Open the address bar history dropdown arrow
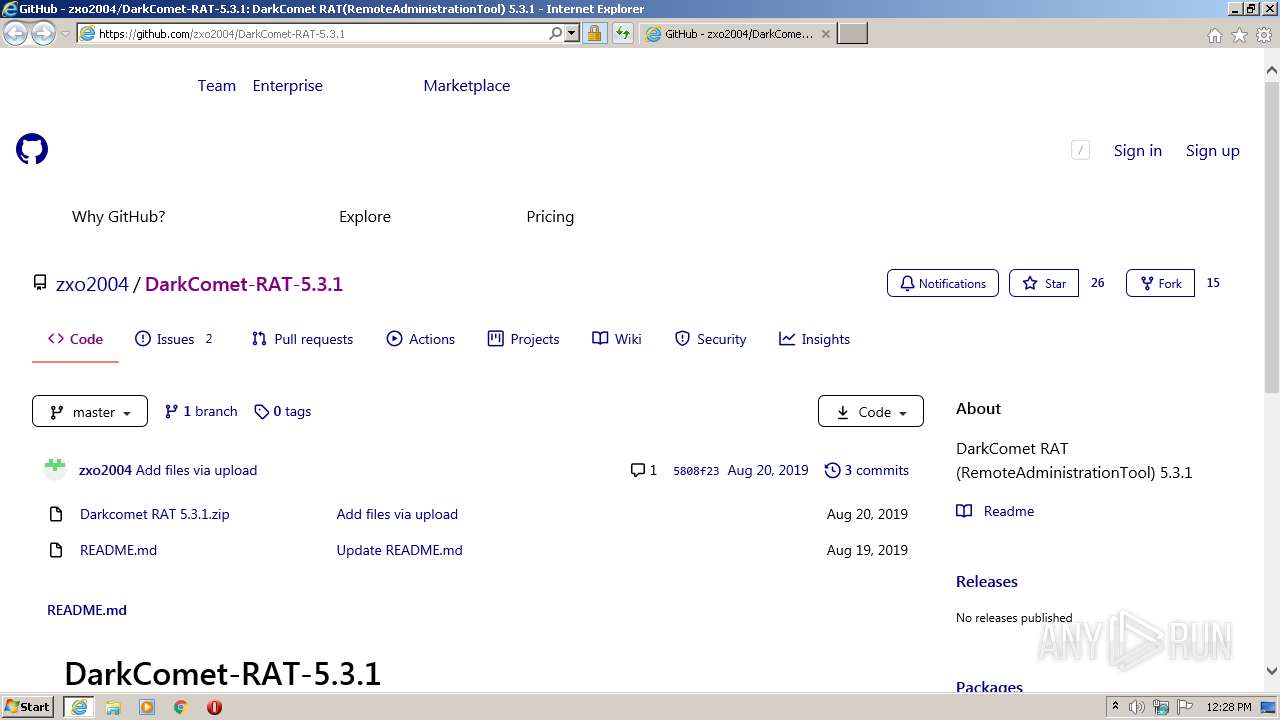 tap(572, 33)
